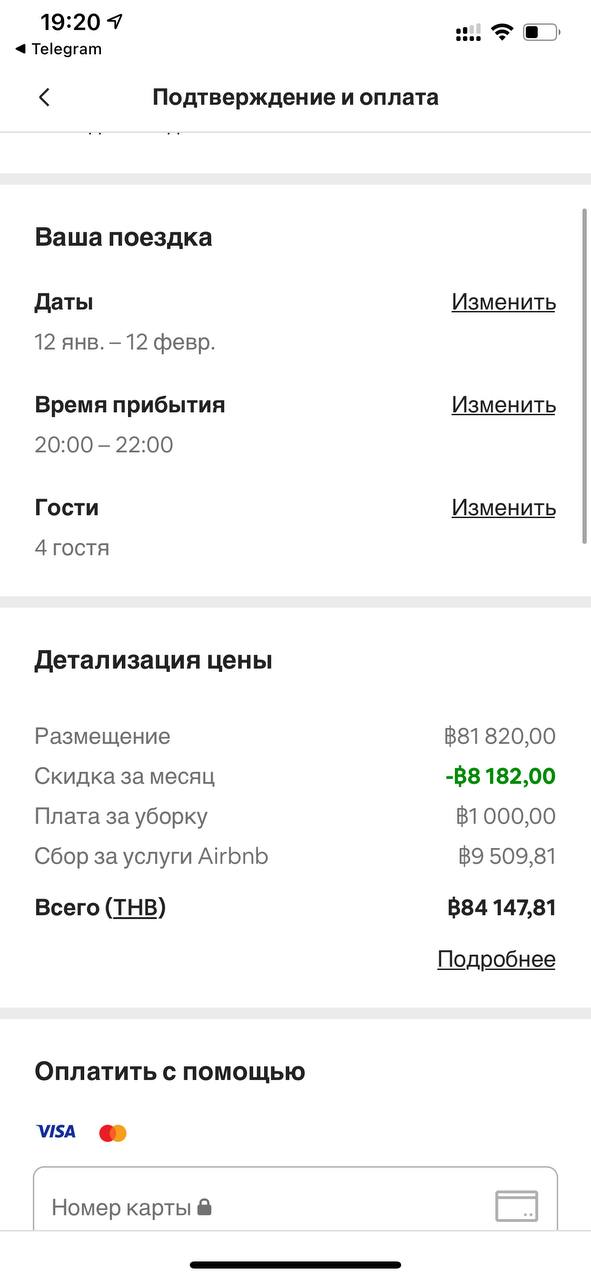Tap the Visa card logo

pyautogui.click(x=56, y=1132)
